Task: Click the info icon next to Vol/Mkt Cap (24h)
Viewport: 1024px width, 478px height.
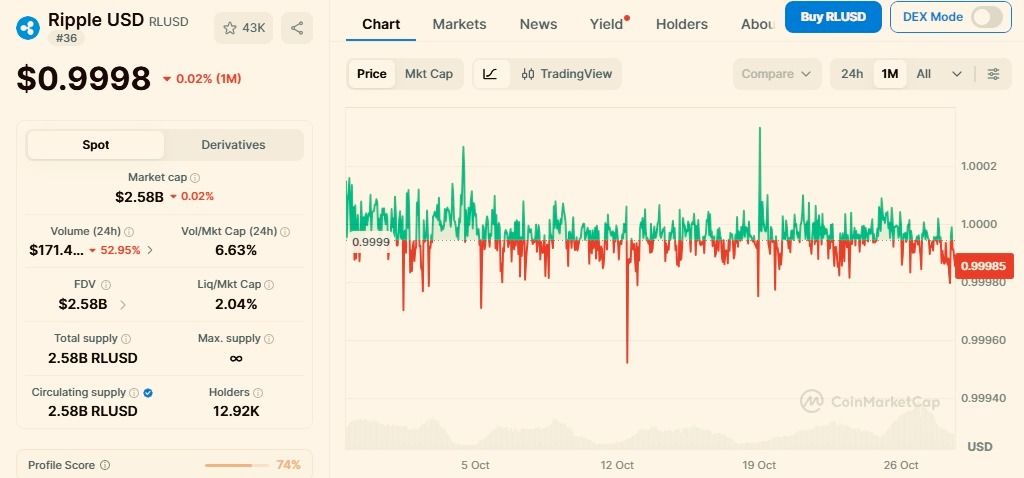Action: click(x=285, y=232)
